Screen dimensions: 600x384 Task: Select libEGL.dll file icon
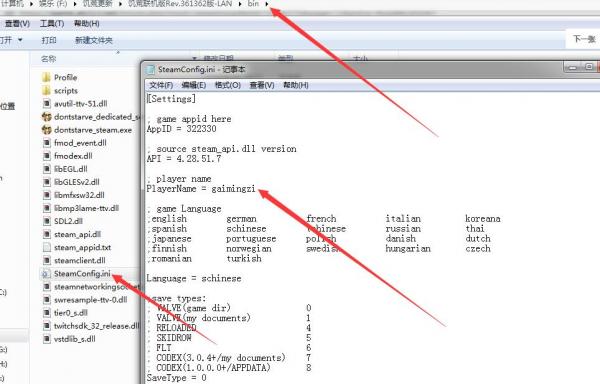click(46, 169)
